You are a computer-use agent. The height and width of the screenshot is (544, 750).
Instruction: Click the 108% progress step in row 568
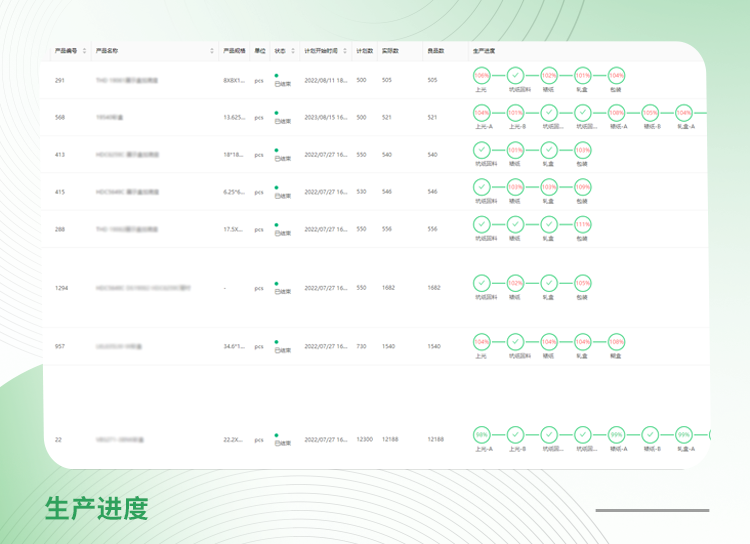pyautogui.click(x=616, y=113)
